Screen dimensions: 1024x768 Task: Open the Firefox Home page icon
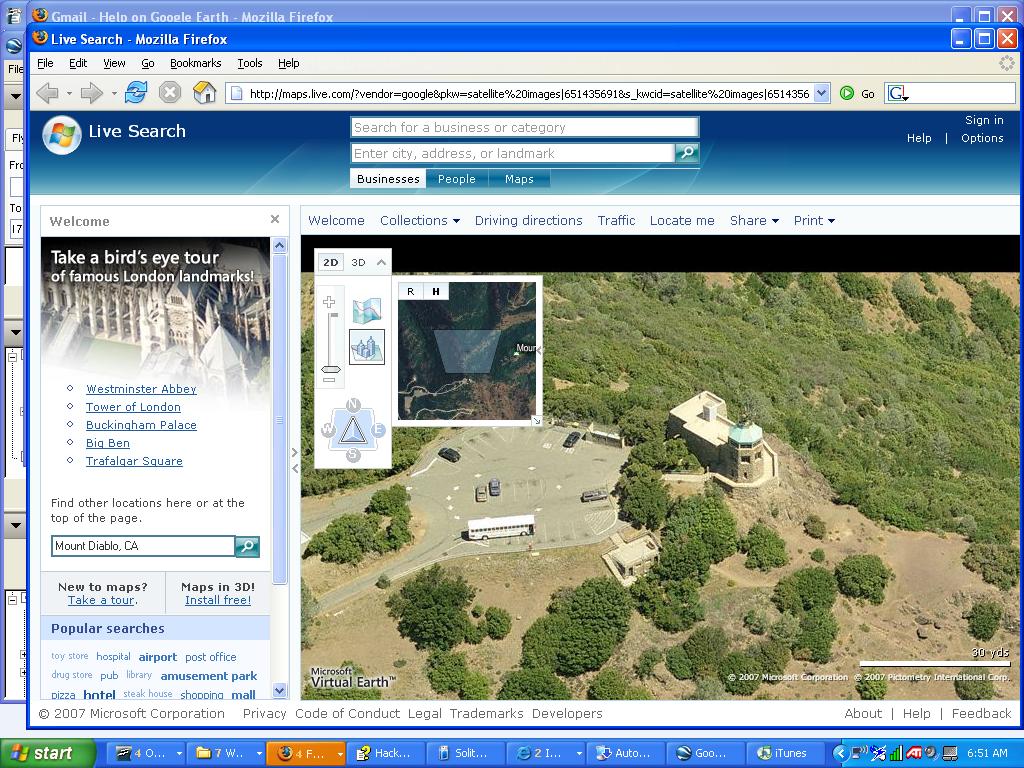(x=204, y=93)
